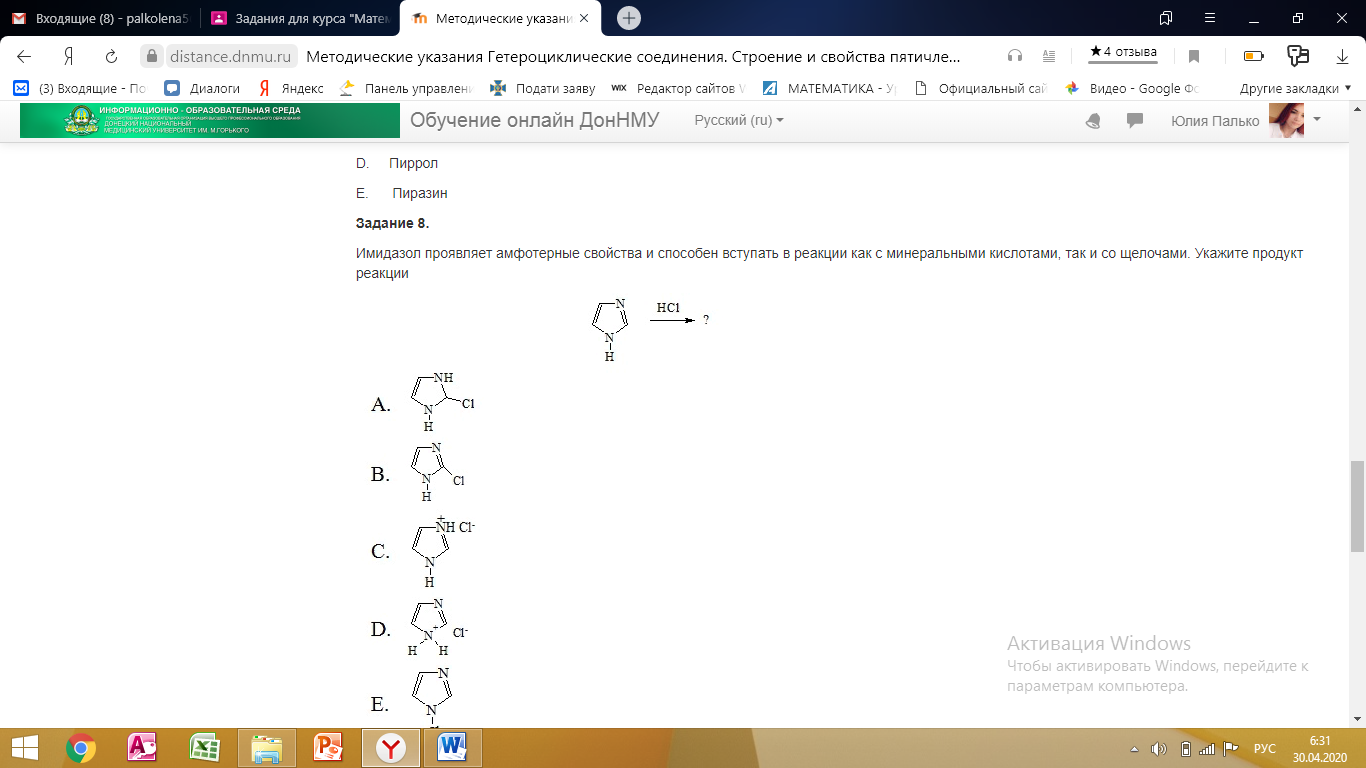This screenshot has width=1366, height=768.
Task: Open new tab with plus button
Action: point(628,18)
